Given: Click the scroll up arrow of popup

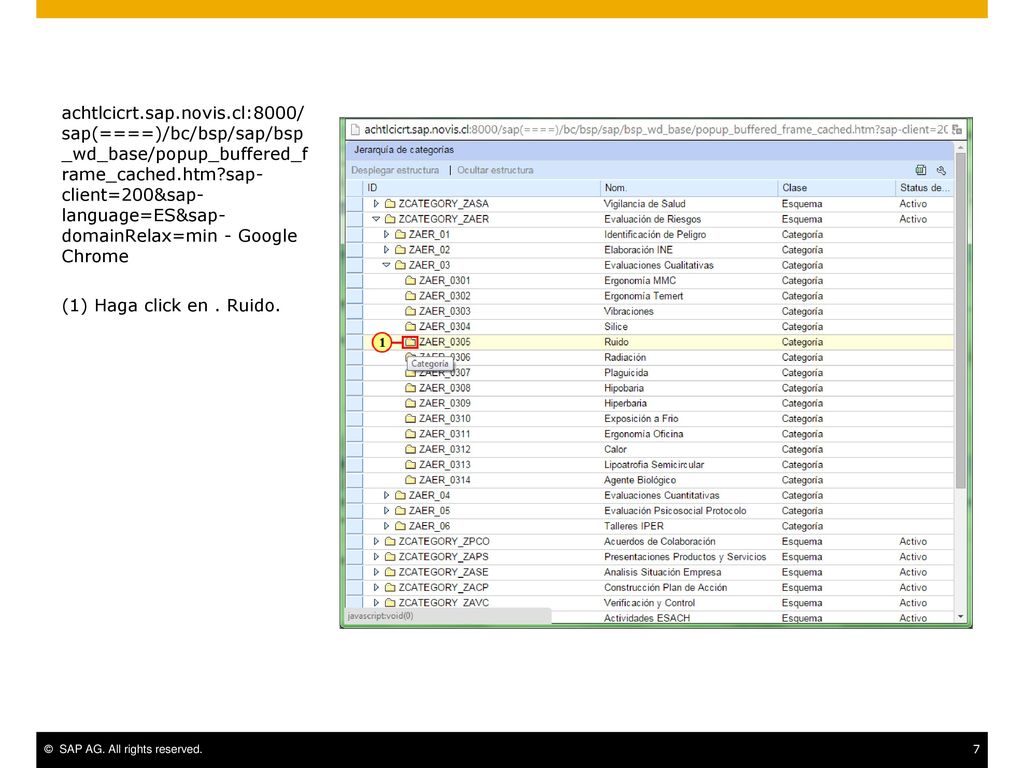Looking at the screenshot, I should 960,148.
